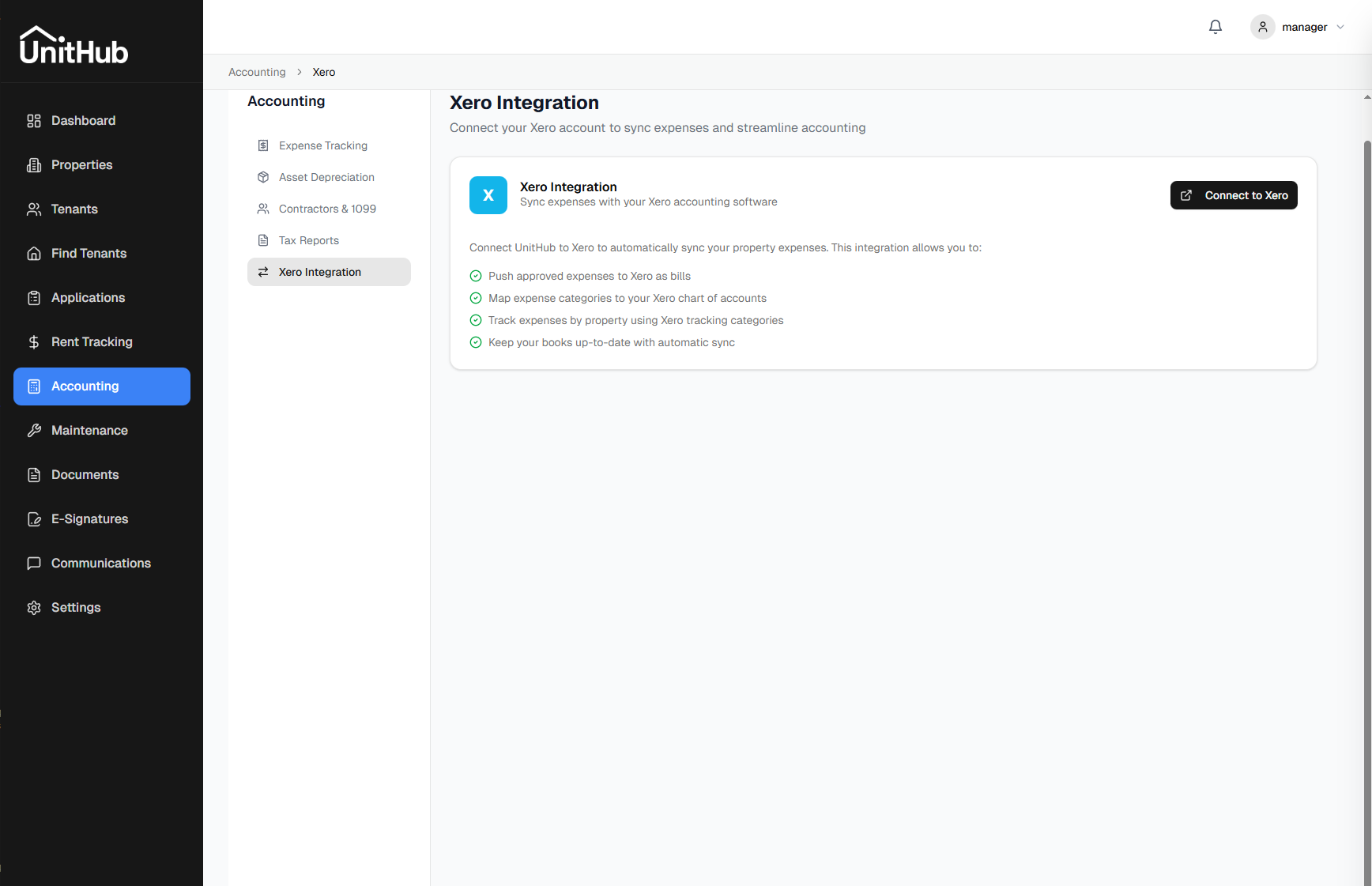Expand the manager account dropdown chevron
Screen dimensions: 1372x886
[x=1340, y=27]
